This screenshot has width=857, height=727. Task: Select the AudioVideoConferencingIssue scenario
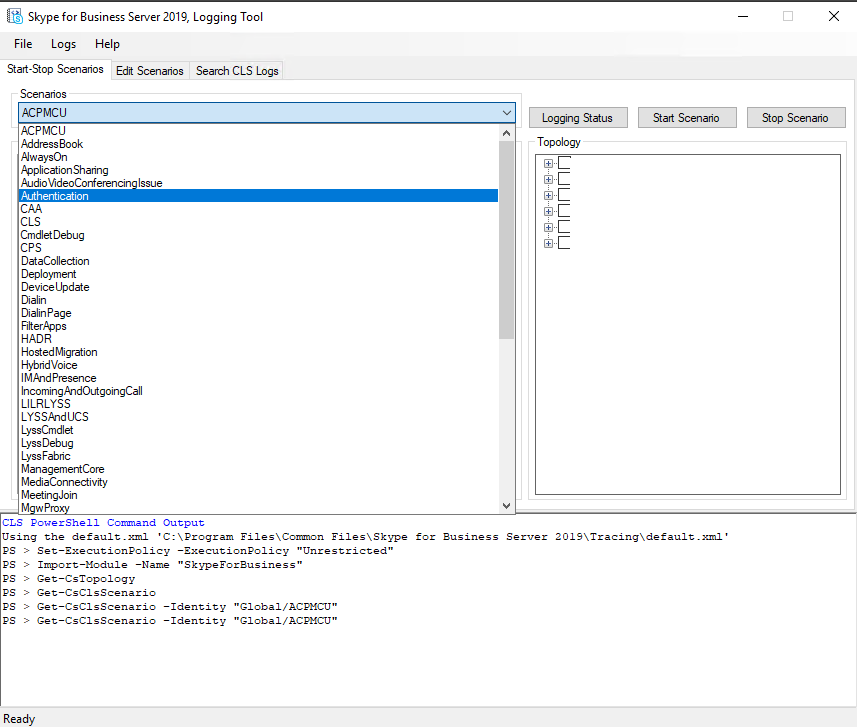pos(259,183)
